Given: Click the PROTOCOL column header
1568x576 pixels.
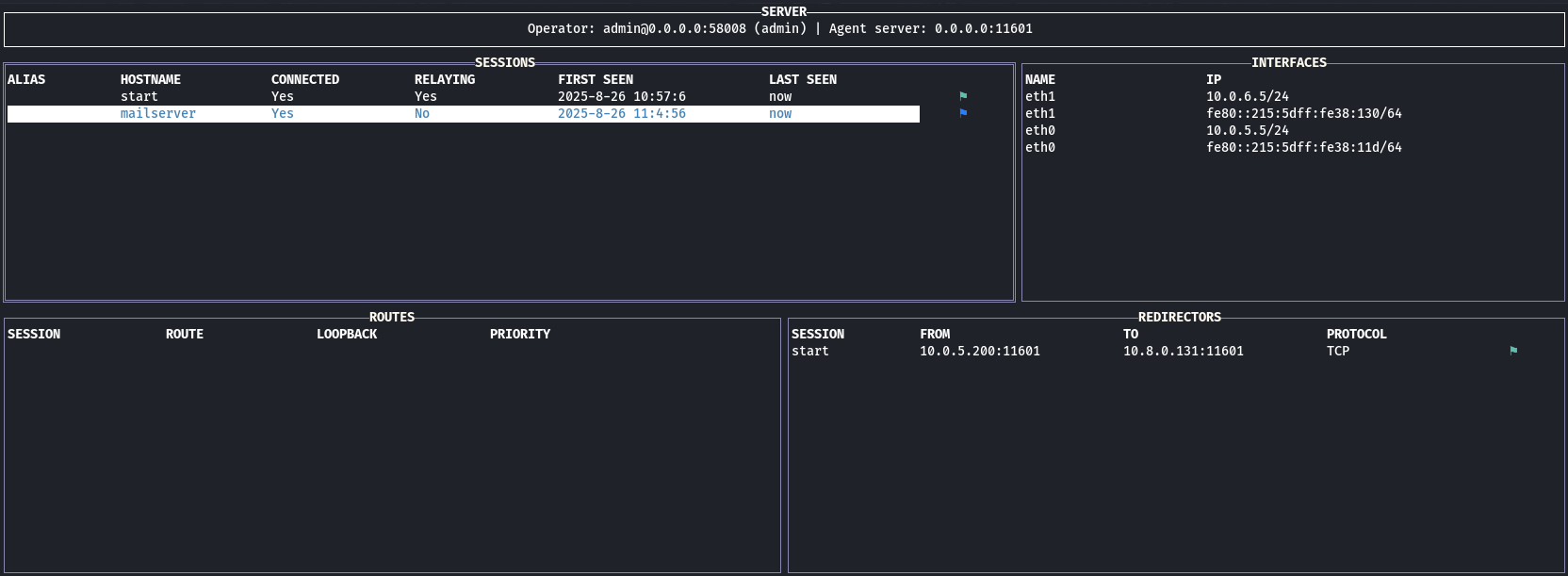Looking at the screenshot, I should [x=1357, y=335].
